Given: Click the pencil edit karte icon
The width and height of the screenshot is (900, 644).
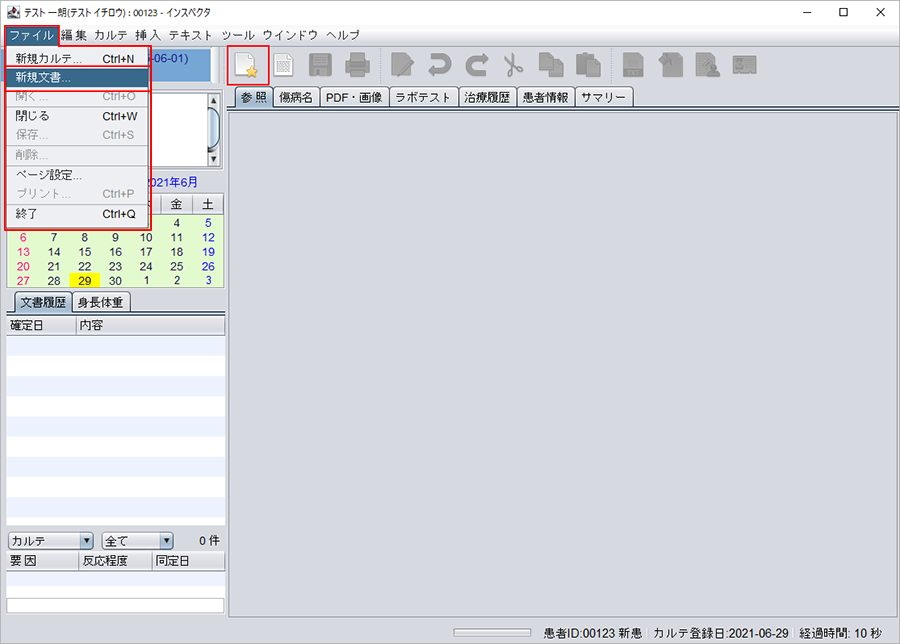Looking at the screenshot, I should (x=402, y=66).
